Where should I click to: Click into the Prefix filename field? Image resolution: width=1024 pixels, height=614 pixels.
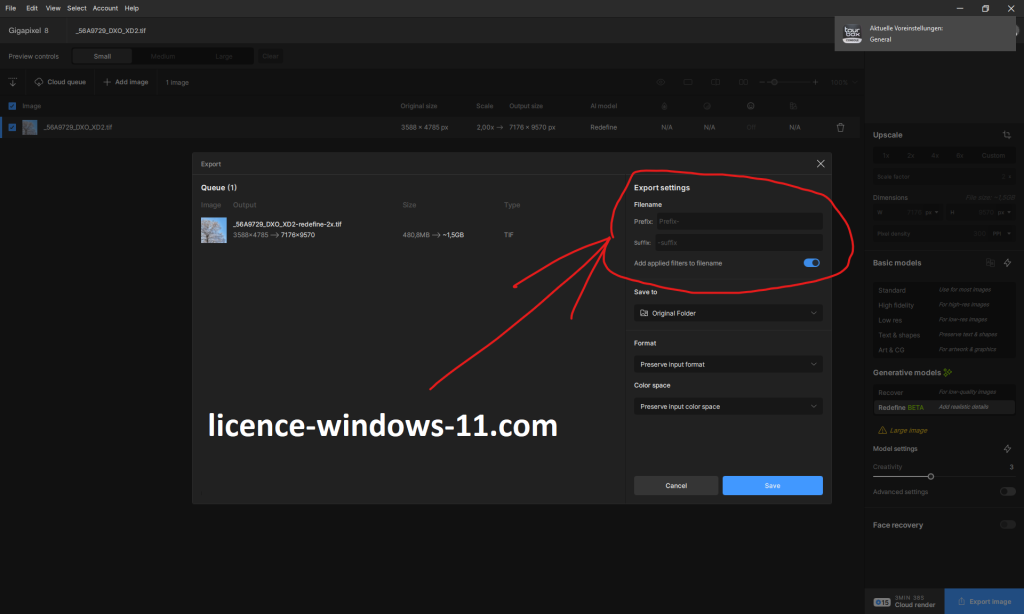click(738, 221)
